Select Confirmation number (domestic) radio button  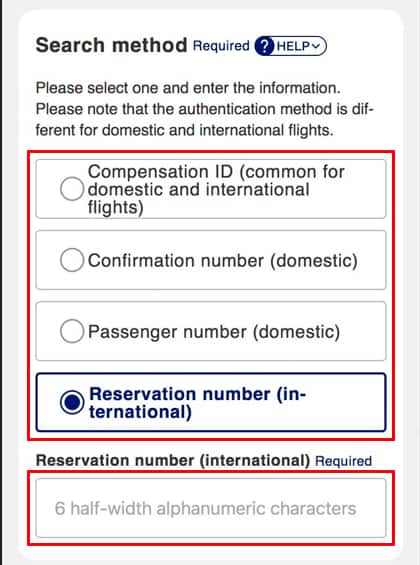(72, 260)
